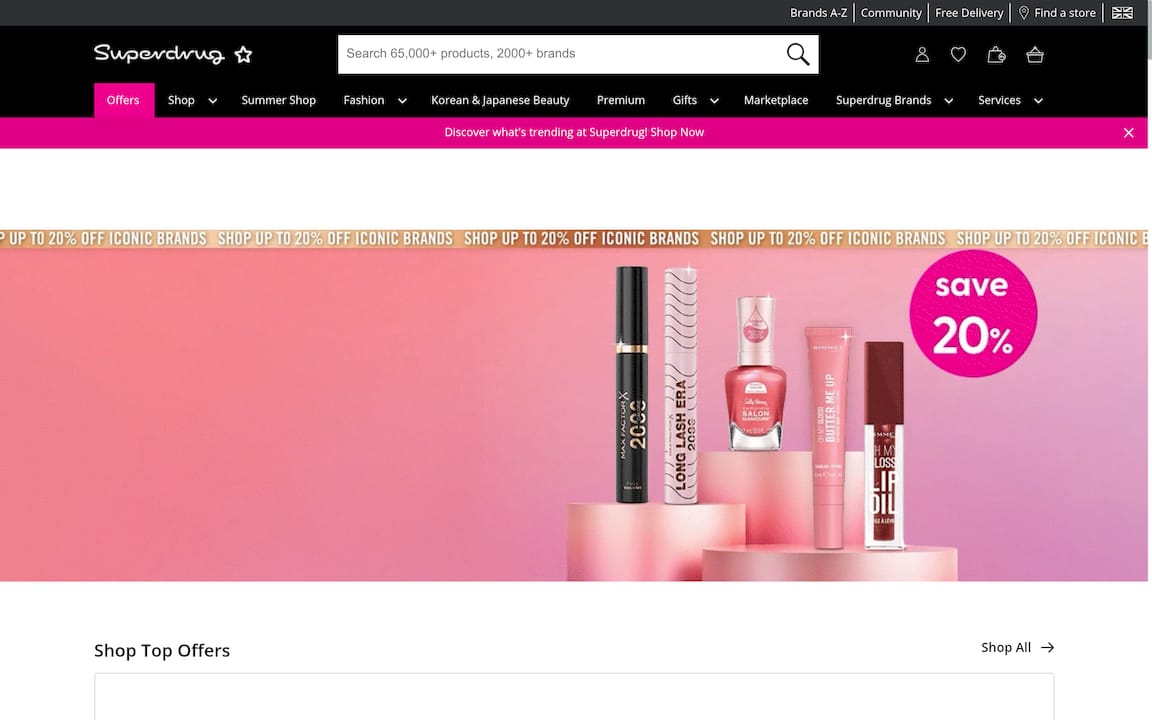This screenshot has width=1152, height=720.
Task: Open the Services menu
Action: click(x=998, y=100)
